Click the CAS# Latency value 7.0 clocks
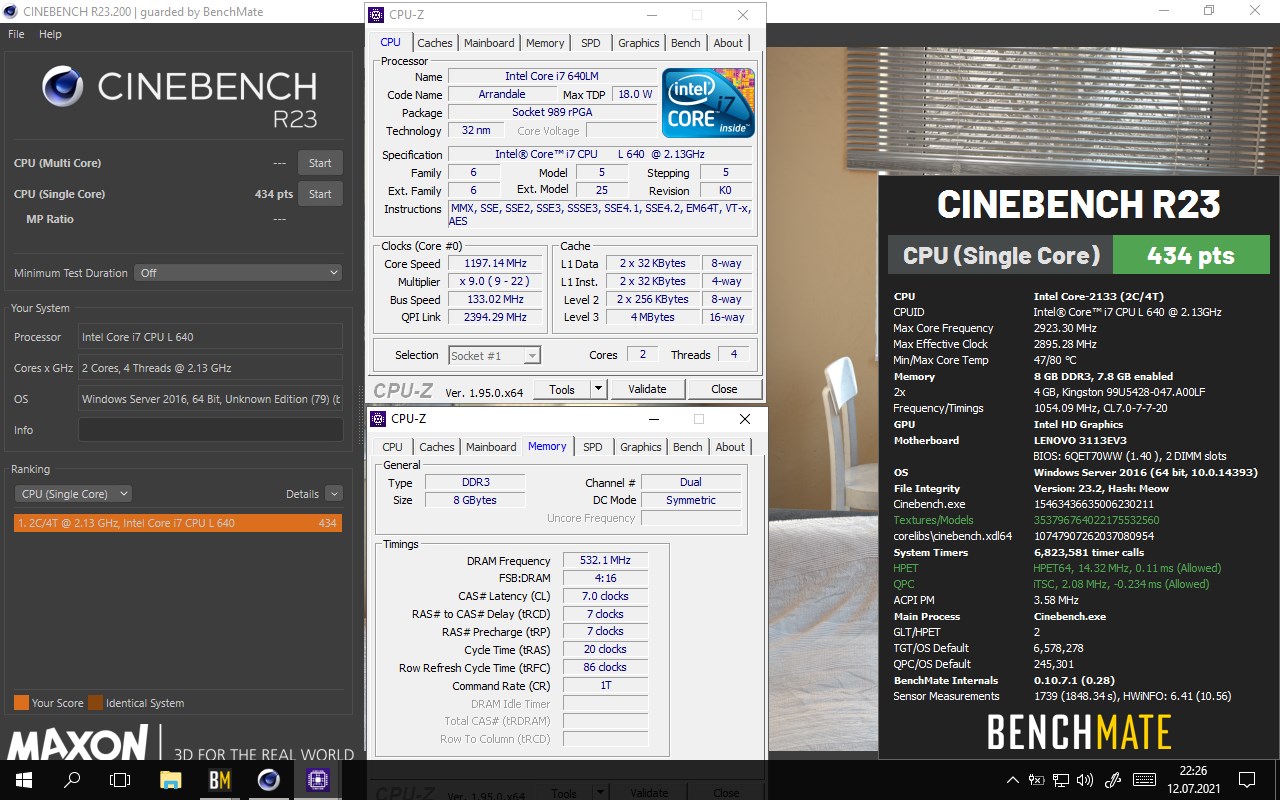This screenshot has height=800, width=1280. click(605, 596)
